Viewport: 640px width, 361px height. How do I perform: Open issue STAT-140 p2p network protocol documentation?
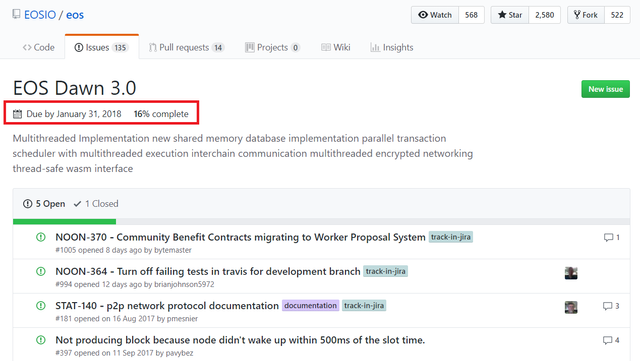pyautogui.click(x=167, y=306)
